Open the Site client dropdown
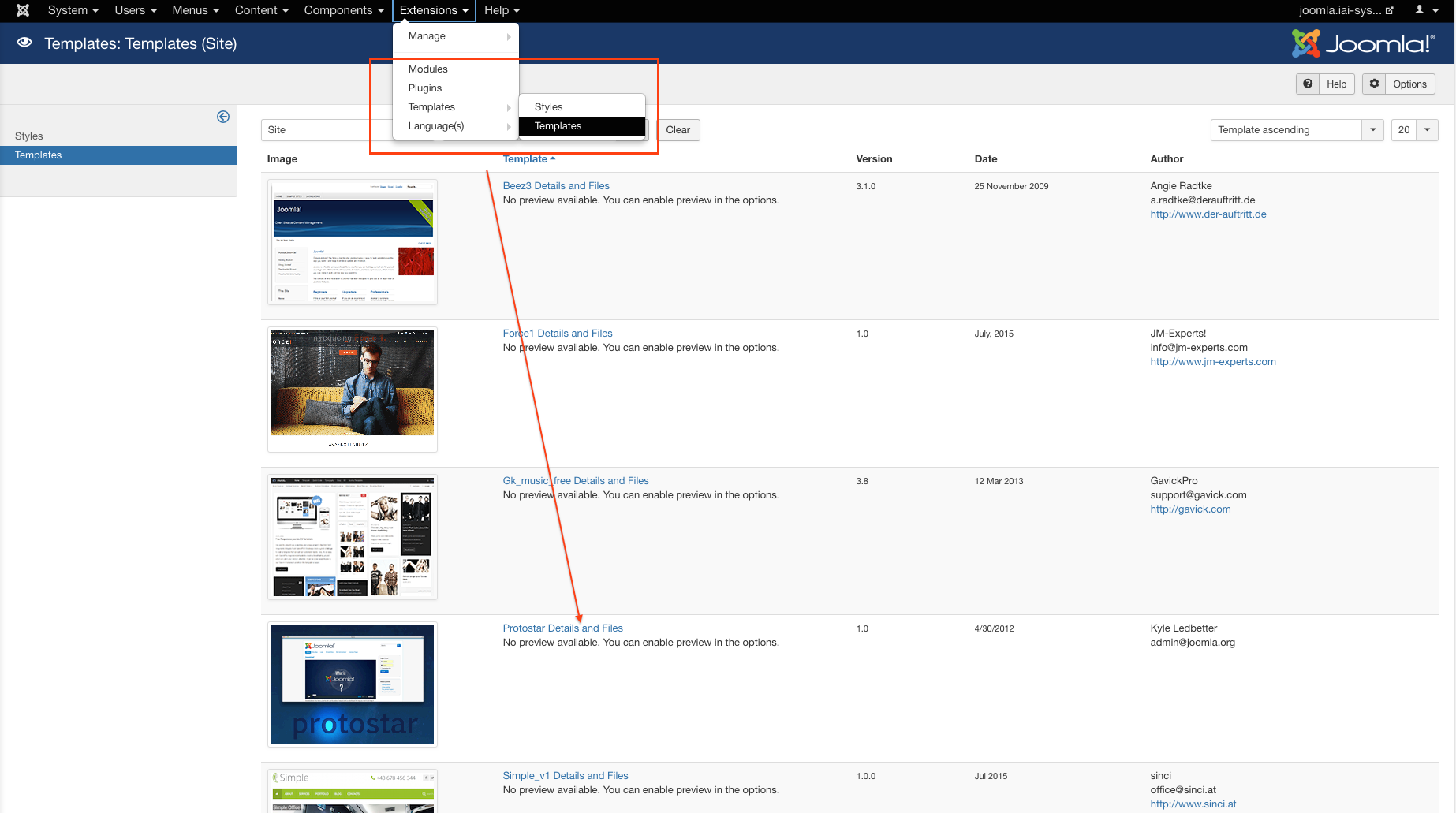Image resolution: width=1456 pixels, height=813 pixels. [x=327, y=130]
